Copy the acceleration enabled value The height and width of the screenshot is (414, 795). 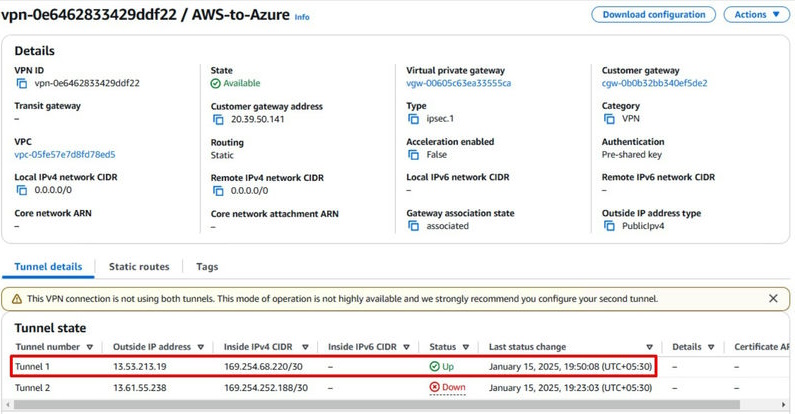(x=414, y=155)
